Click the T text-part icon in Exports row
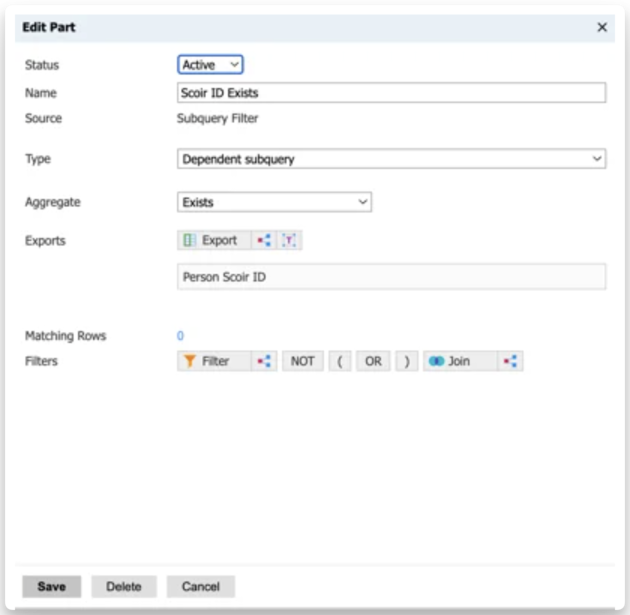The image size is (630, 615). [290, 240]
